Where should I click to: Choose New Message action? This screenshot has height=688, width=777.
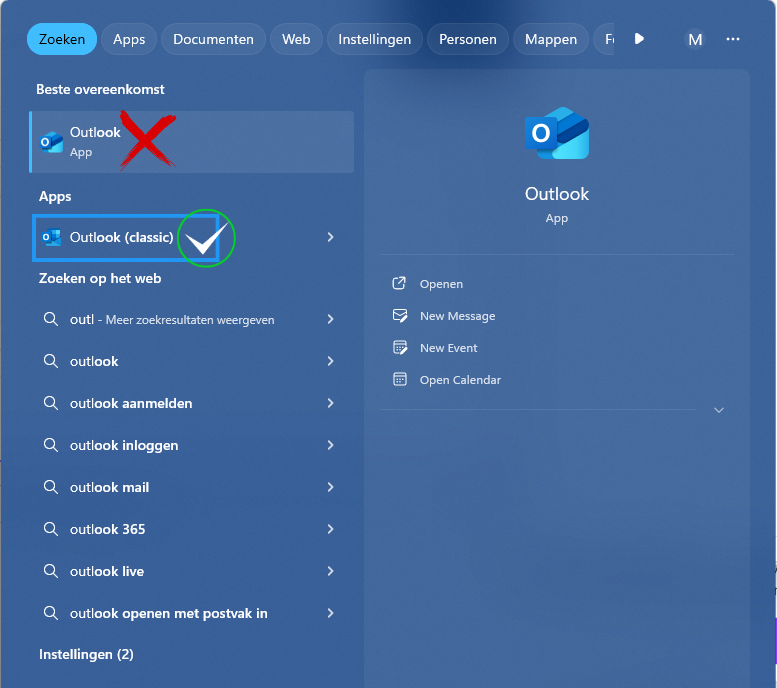point(457,316)
